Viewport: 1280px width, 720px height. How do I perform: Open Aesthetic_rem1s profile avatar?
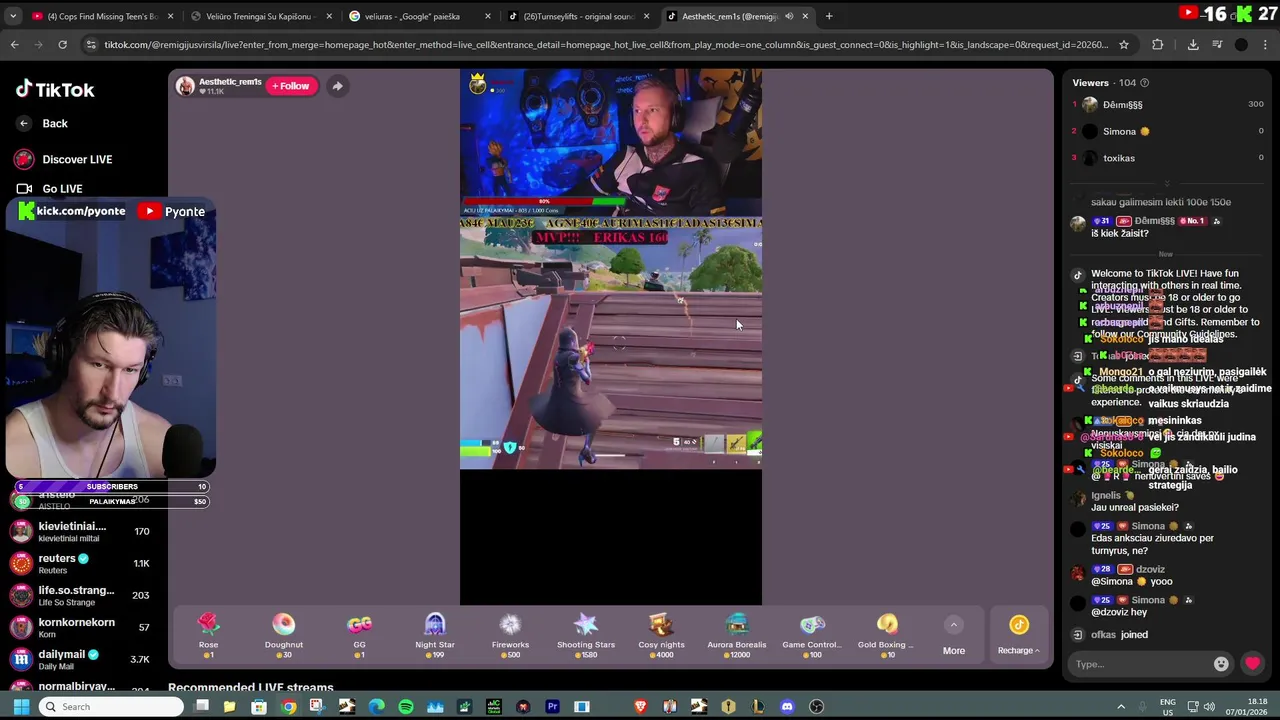tap(185, 86)
